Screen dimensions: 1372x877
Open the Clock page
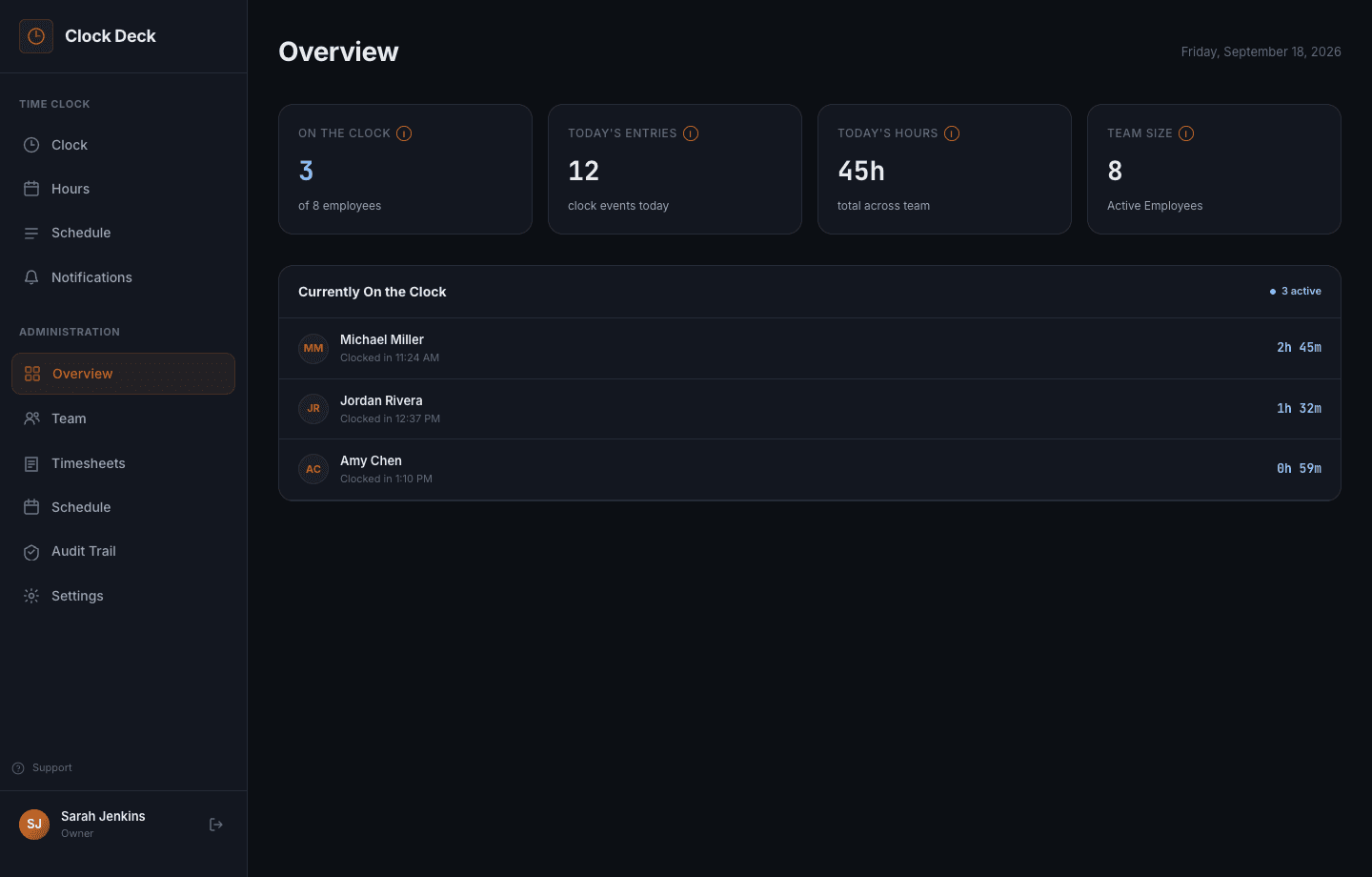coord(123,145)
